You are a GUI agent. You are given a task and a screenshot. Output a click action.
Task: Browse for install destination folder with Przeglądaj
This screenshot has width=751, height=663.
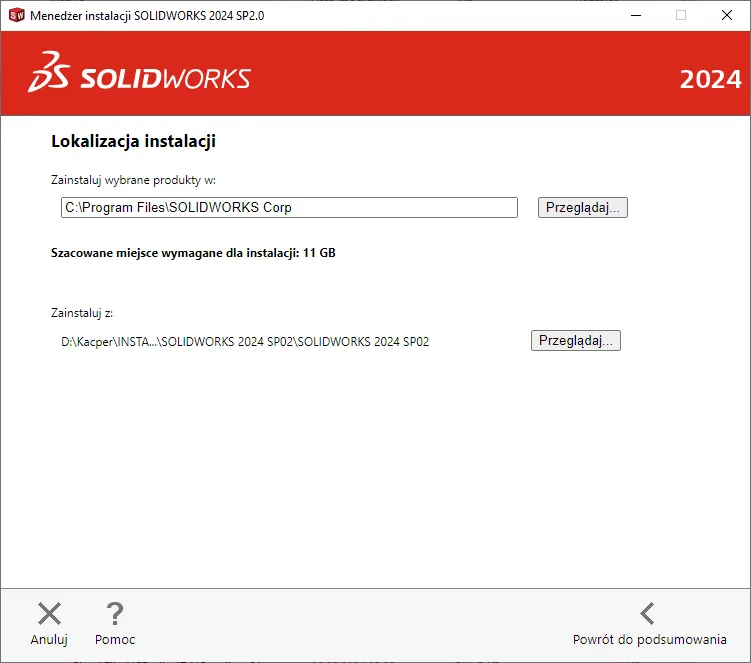click(x=582, y=207)
